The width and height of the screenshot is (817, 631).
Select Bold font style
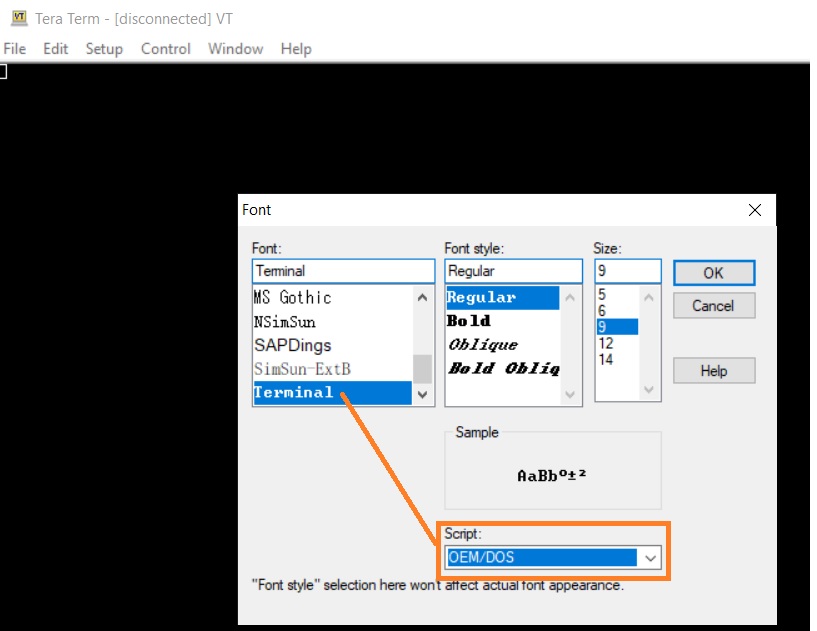469,321
